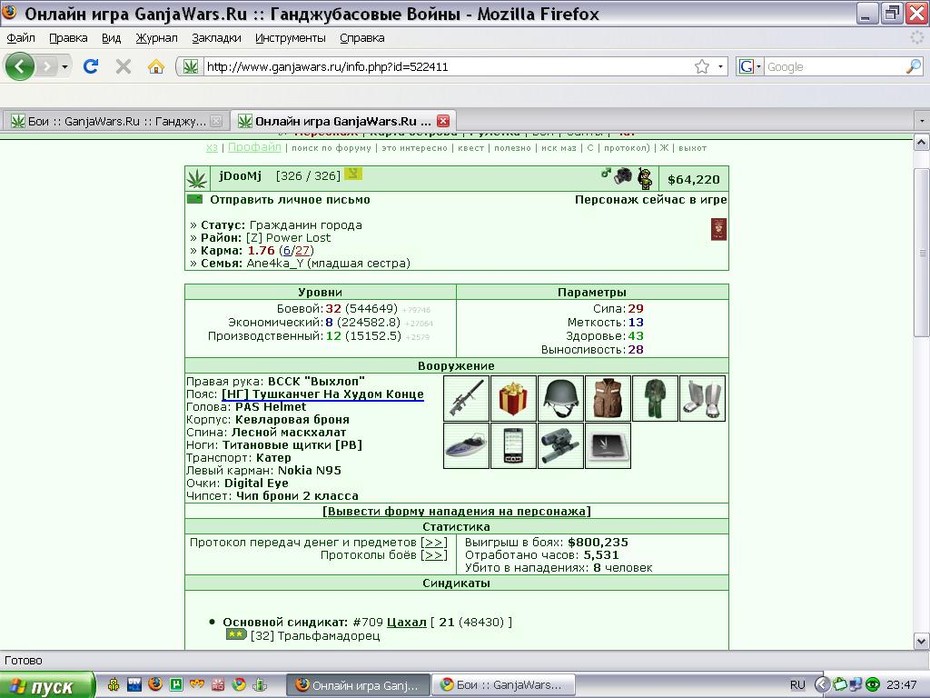The height and width of the screenshot is (698, 930).
Task: Click the yellow badge icon after [326 / 326]
Action: [x=353, y=174]
